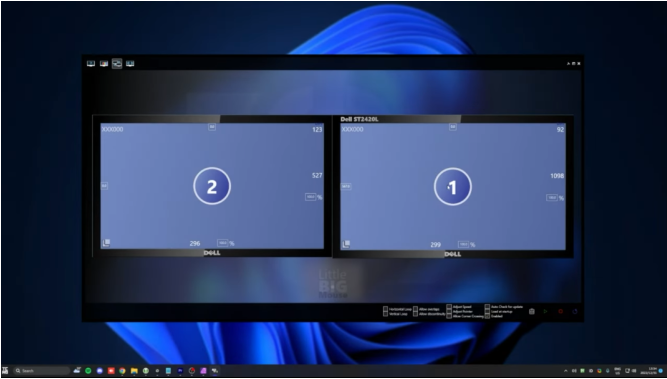Screen dimensions: 667x379
Task: Open the Chrome icon in the taskbar
Action: click(x=122, y=371)
